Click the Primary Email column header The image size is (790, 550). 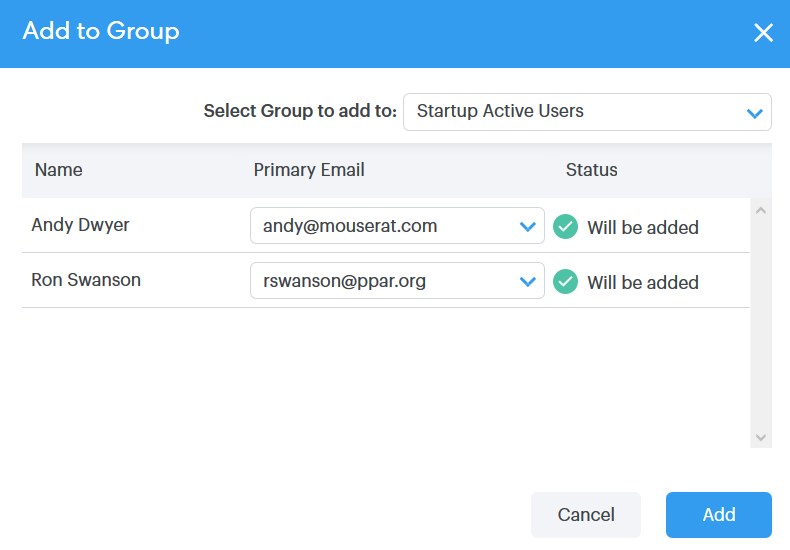click(x=309, y=170)
